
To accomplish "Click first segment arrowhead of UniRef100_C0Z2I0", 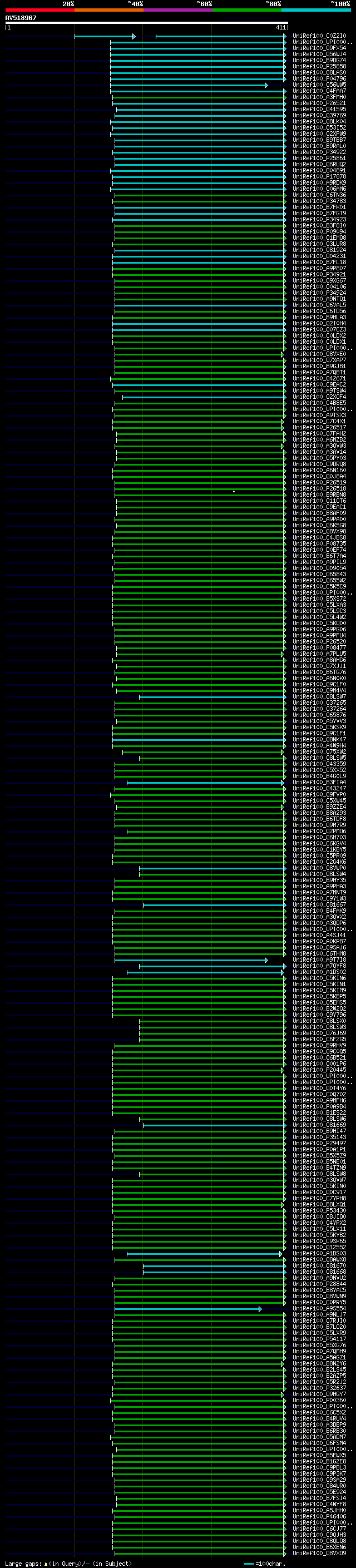I will pos(134,37).
